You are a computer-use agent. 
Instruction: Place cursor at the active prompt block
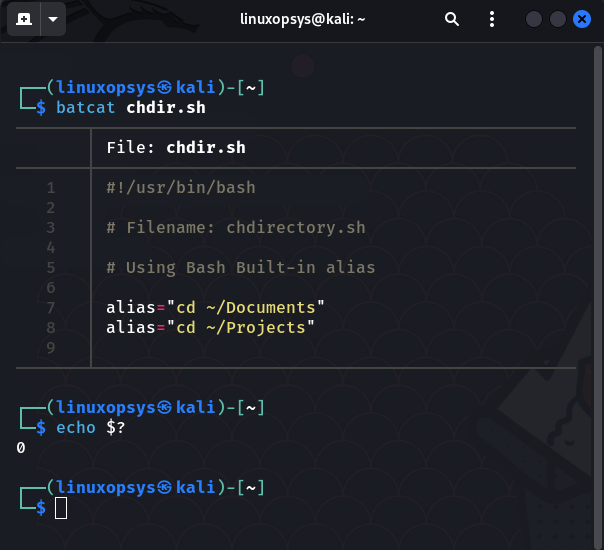click(x=61, y=508)
